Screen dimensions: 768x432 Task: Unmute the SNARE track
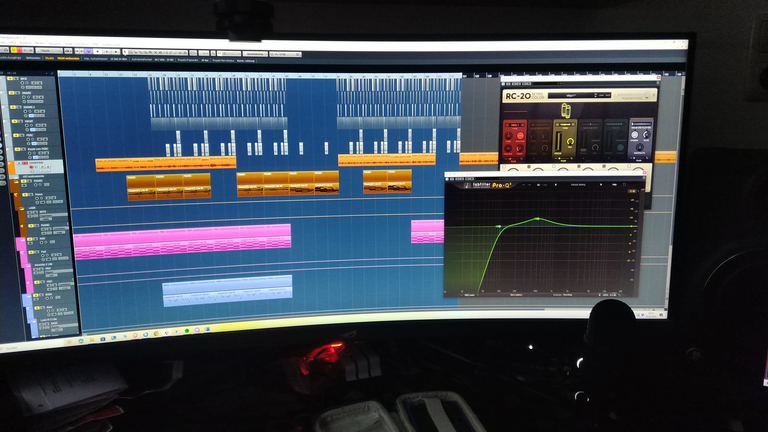pyautogui.click(x=11, y=93)
